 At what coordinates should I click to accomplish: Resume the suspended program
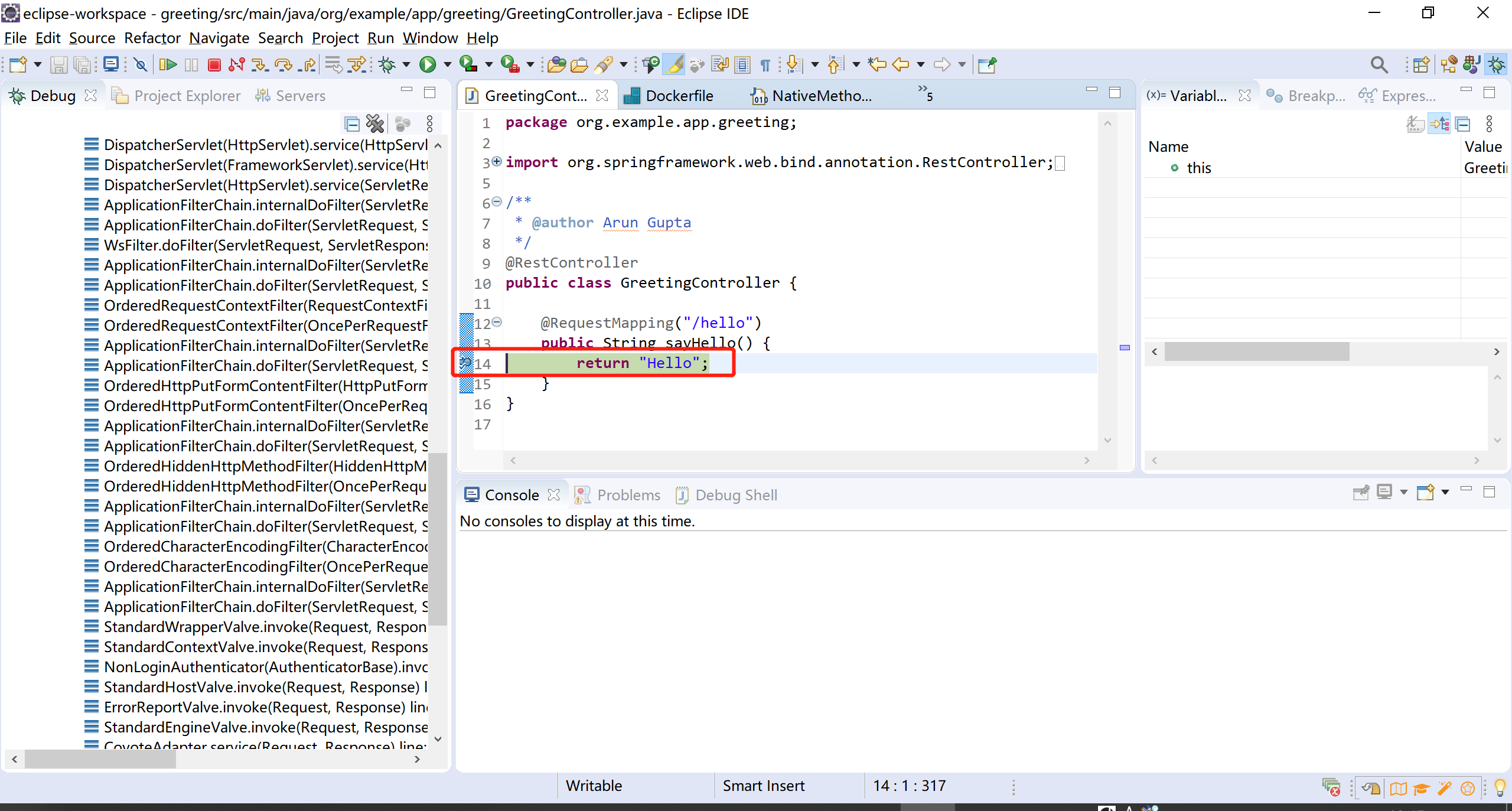168,65
